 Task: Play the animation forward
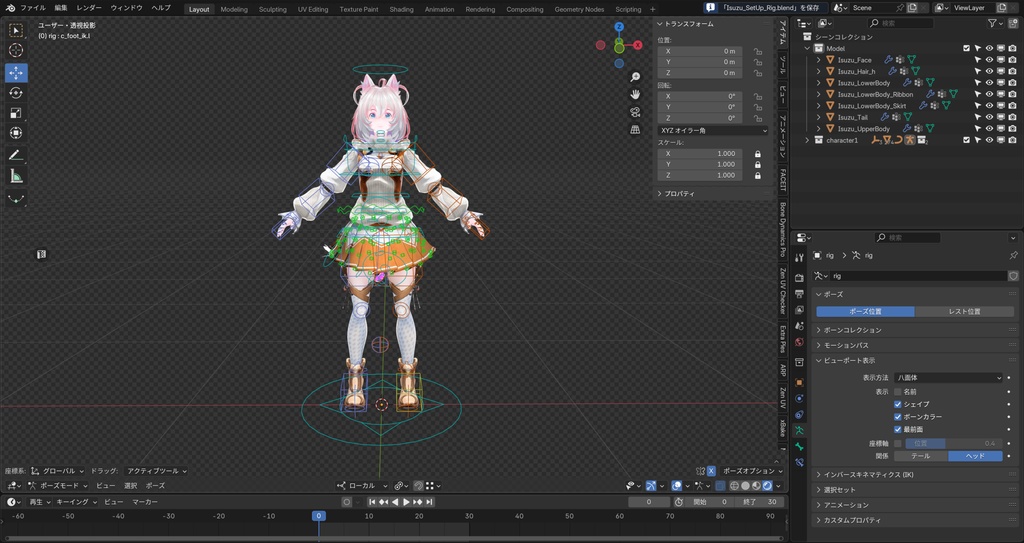406,502
